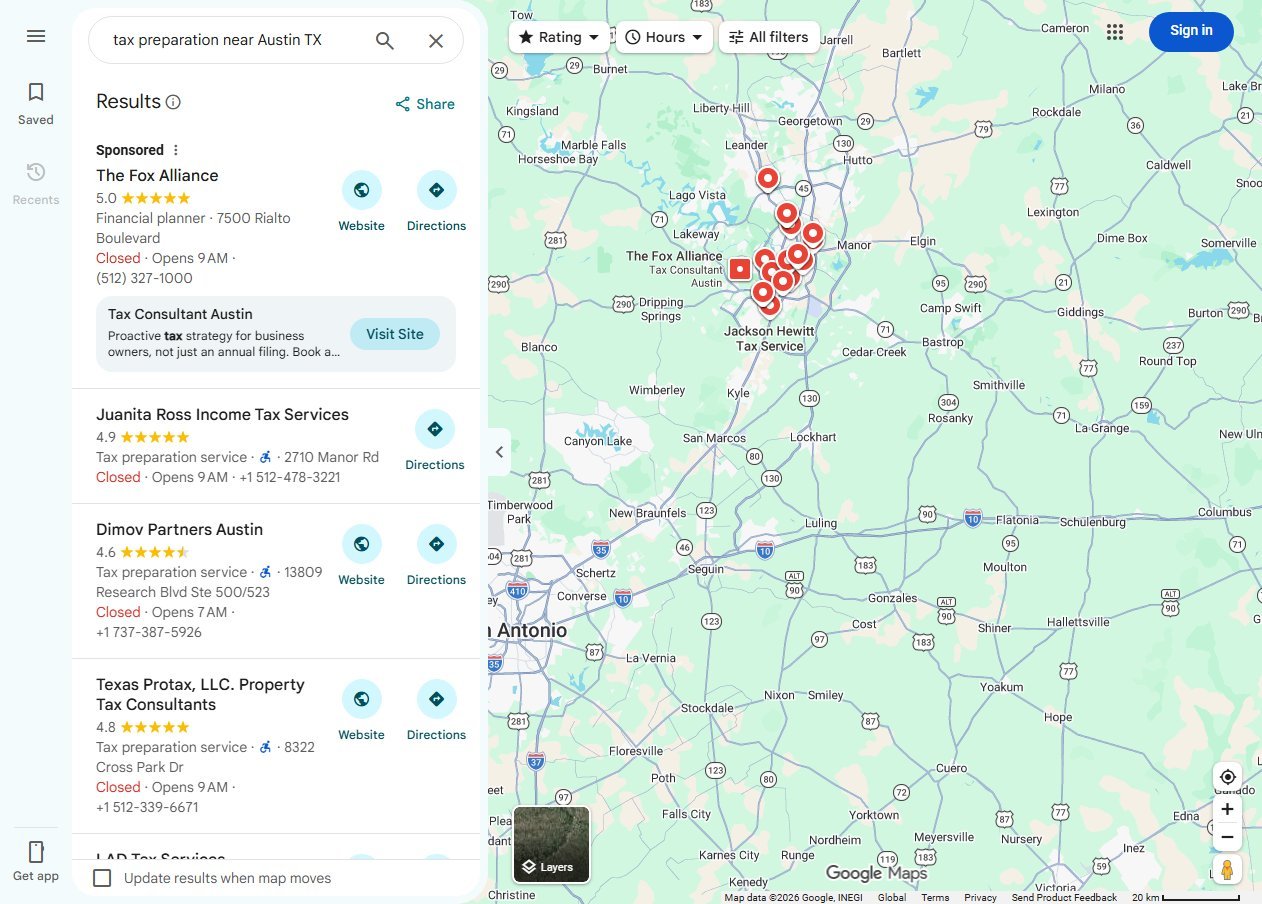Activate the Street View pegman
Image resolution: width=1262 pixels, height=904 pixels.
[x=1227, y=869]
